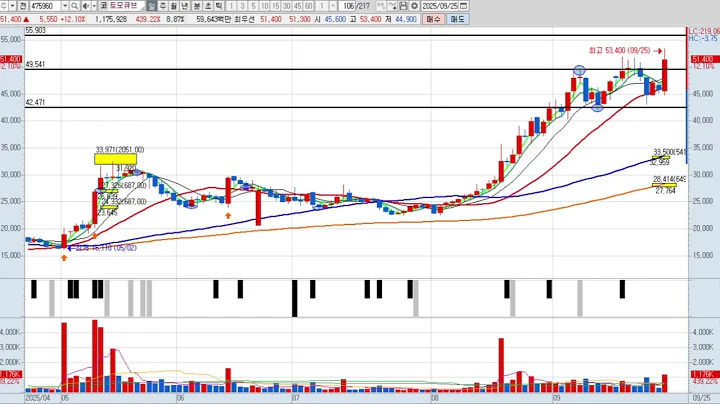Image resolution: width=720 pixels, height=404 pixels.
Task: Click the 42,471 horizontal line label
Action: [x=35, y=102]
